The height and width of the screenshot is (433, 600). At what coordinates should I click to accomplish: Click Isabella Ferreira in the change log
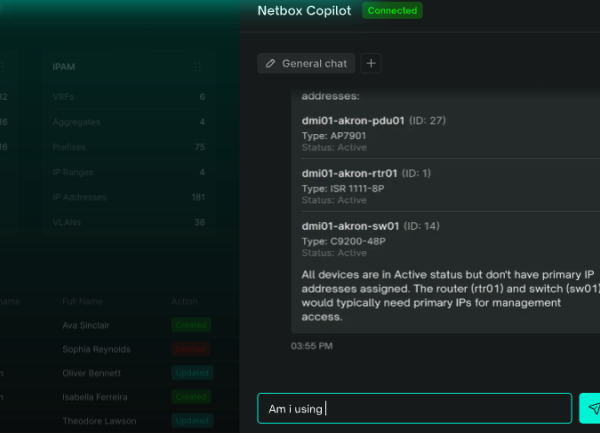pos(95,397)
